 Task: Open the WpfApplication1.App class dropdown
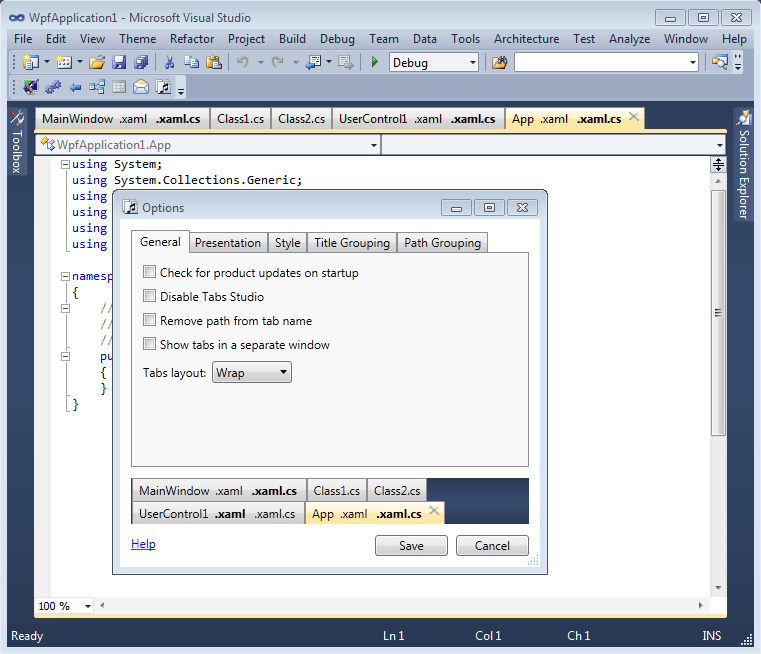208,145
